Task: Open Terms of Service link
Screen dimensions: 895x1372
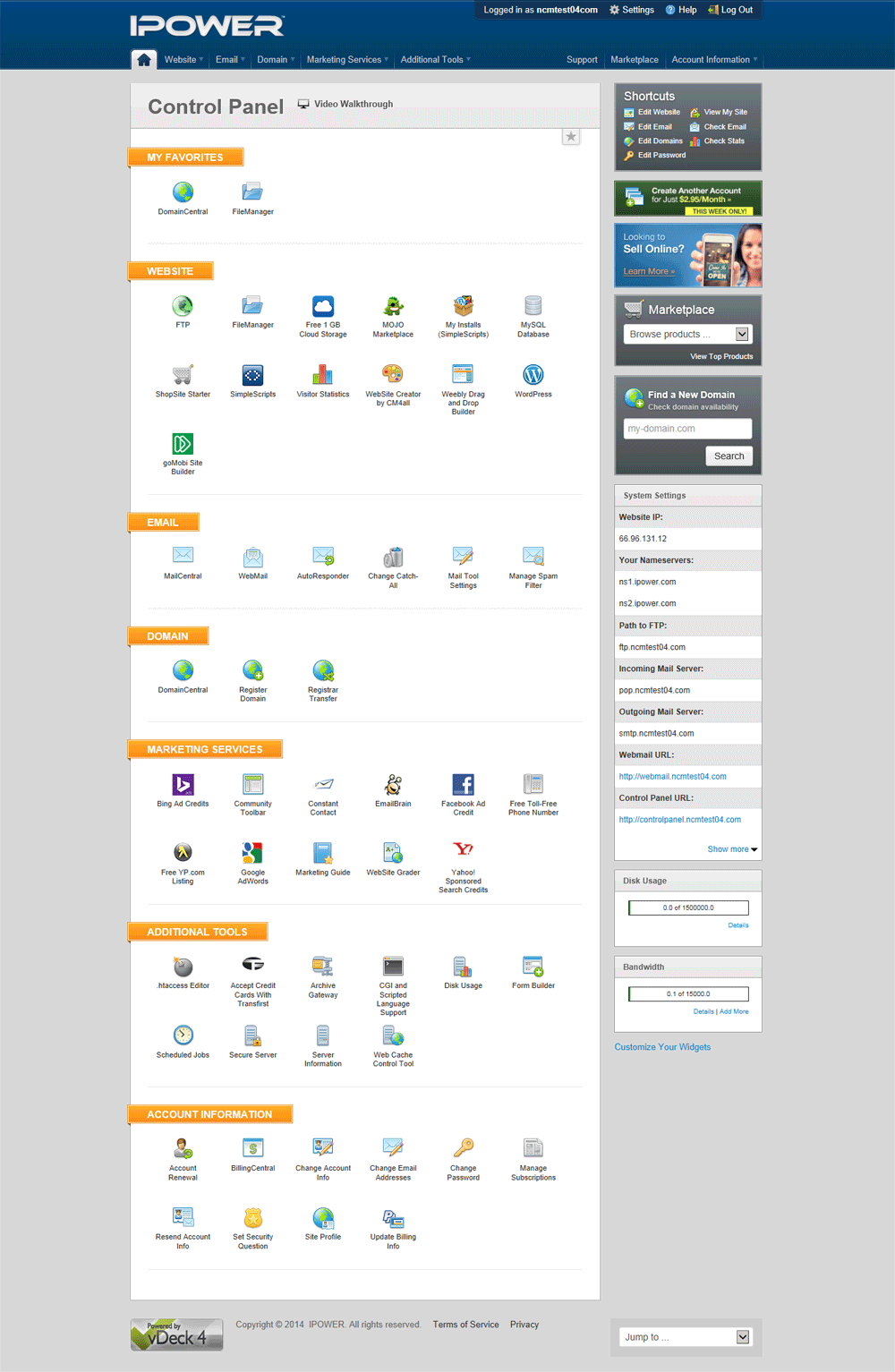Action: (x=465, y=1325)
